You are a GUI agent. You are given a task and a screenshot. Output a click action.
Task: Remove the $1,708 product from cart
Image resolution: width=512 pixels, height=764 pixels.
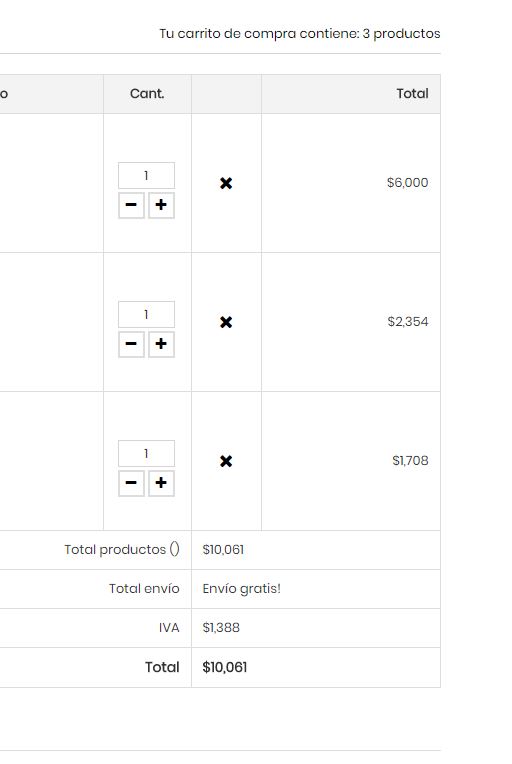coord(226,461)
